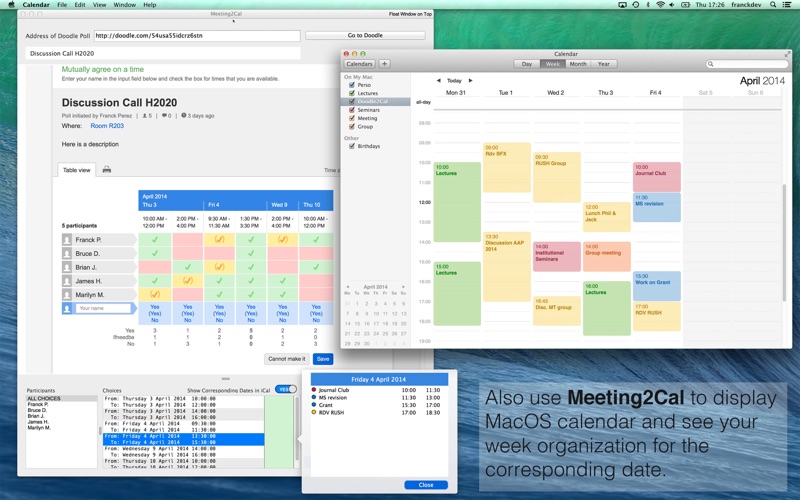Open the Wi-Fi status menu
800x500 pixels.
(660, 5)
